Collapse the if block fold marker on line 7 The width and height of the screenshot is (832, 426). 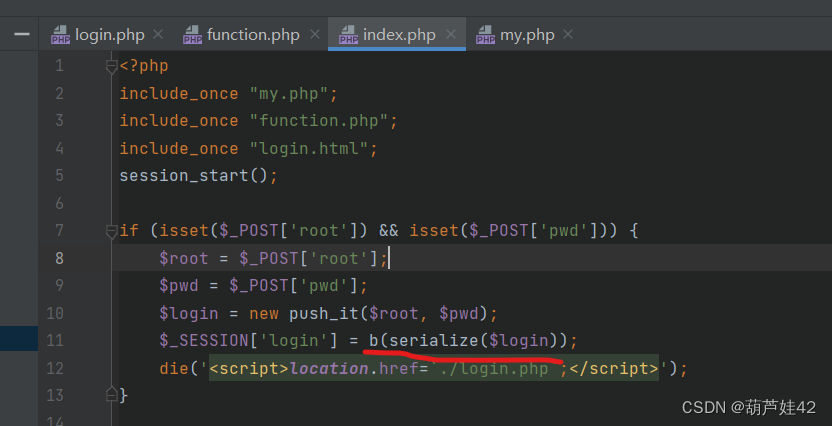click(x=111, y=232)
